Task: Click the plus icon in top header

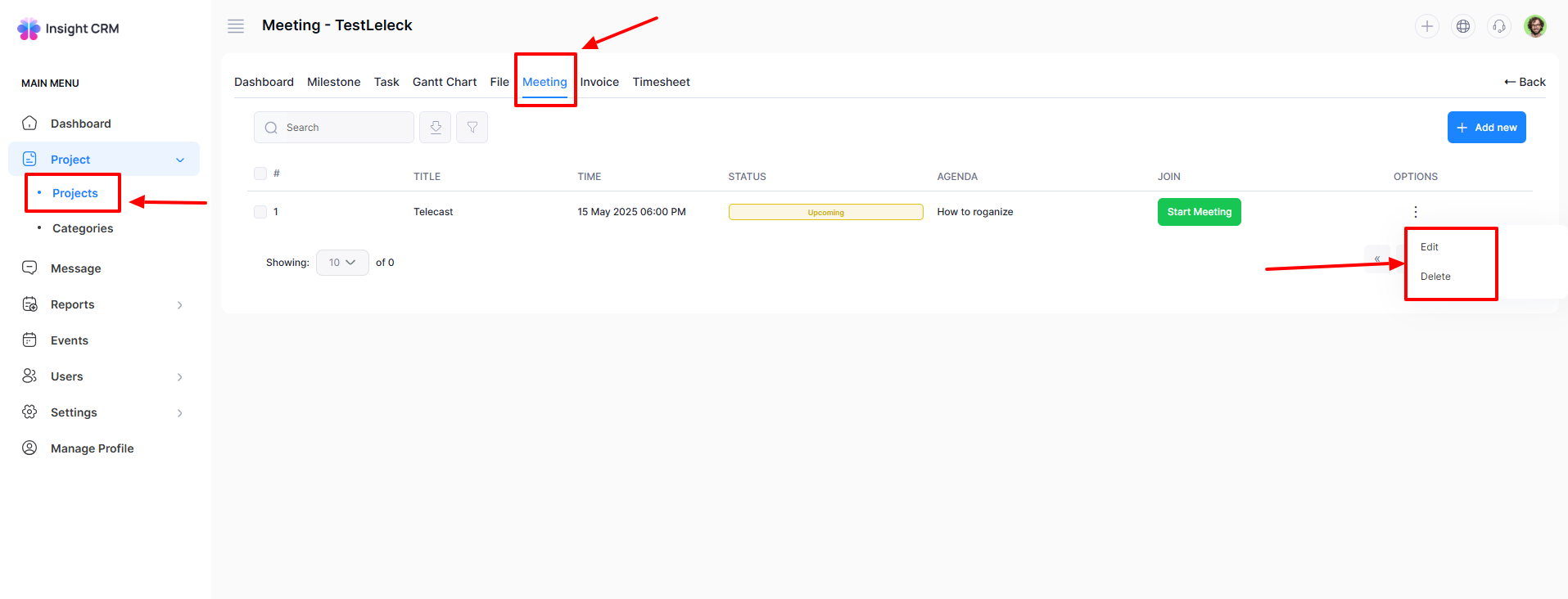Action: coord(1426,26)
